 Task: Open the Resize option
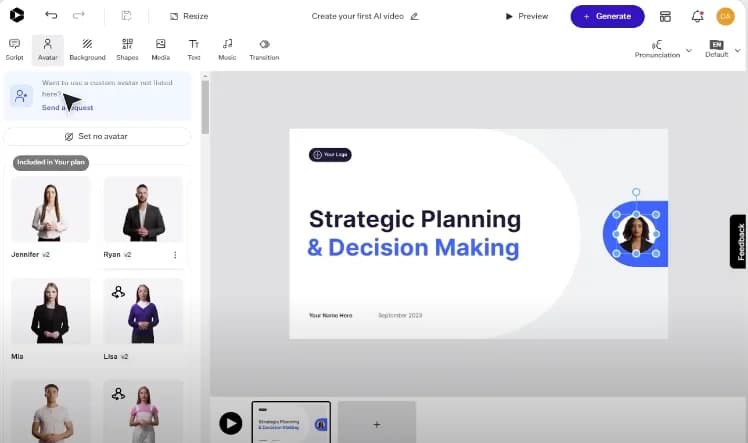coord(189,16)
